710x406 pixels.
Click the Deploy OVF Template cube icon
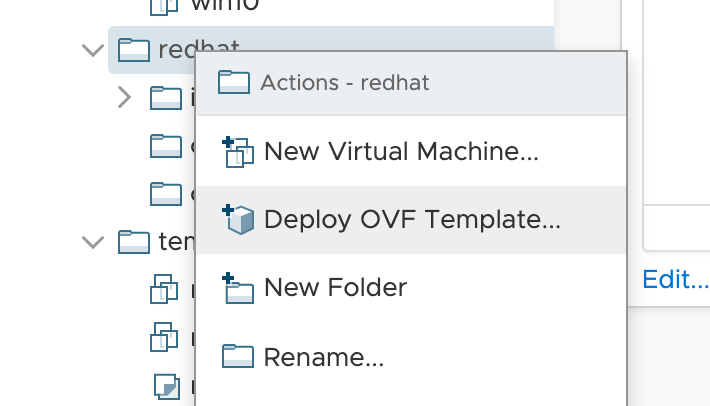(x=238, y=219)
